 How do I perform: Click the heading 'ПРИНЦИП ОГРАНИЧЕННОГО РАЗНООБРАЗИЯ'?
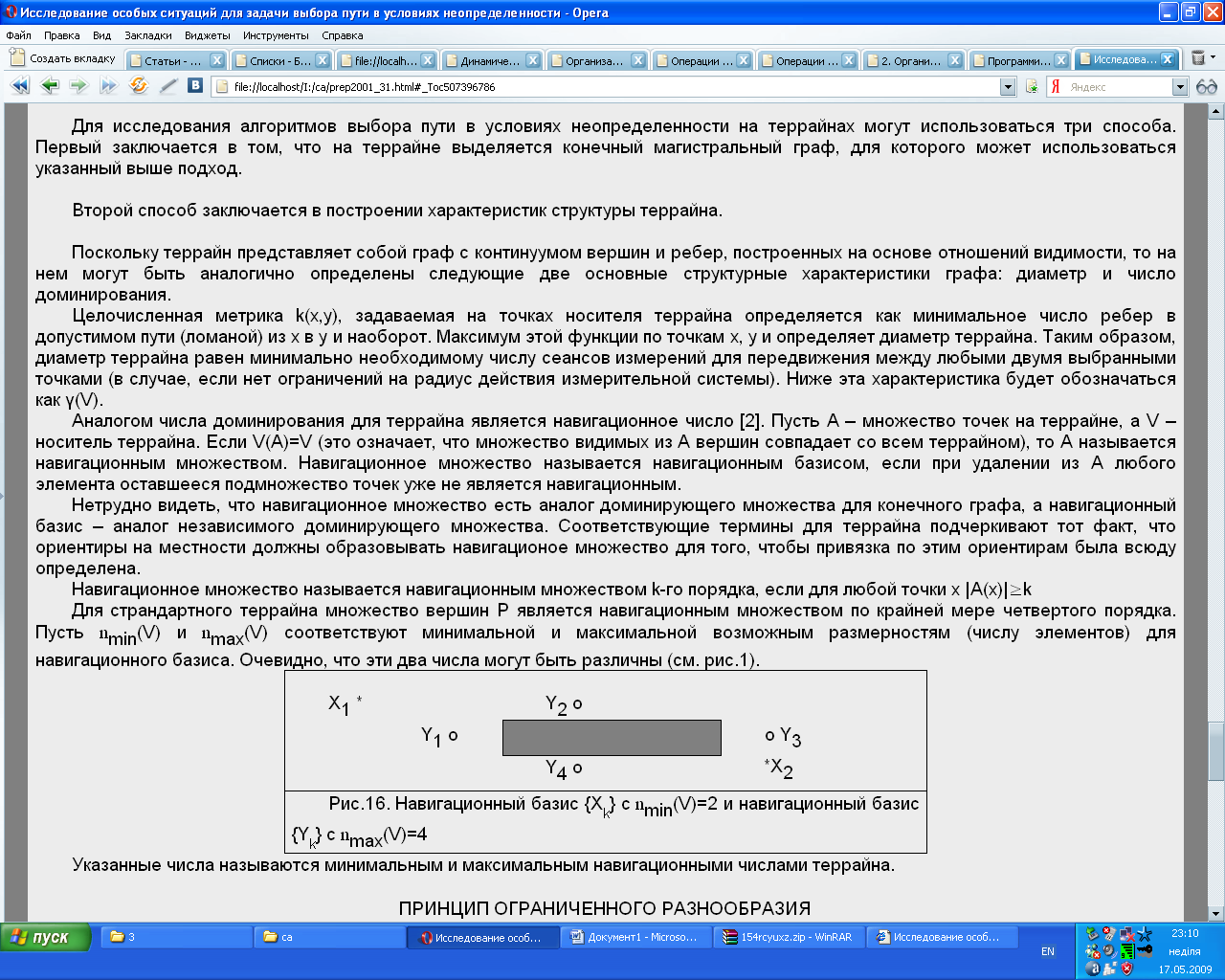pyautogui.click(x=605, y=908)
